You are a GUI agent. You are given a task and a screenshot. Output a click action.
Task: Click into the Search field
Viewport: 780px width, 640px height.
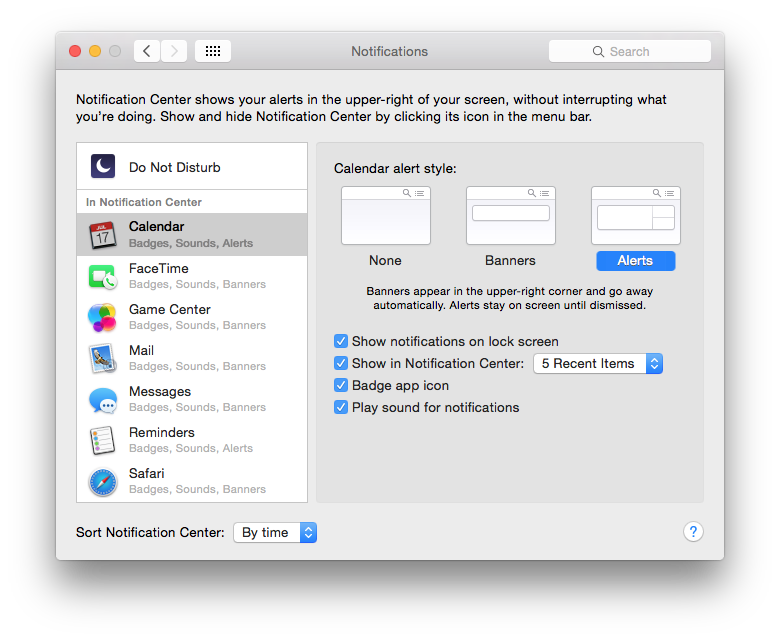click(630, 51)
